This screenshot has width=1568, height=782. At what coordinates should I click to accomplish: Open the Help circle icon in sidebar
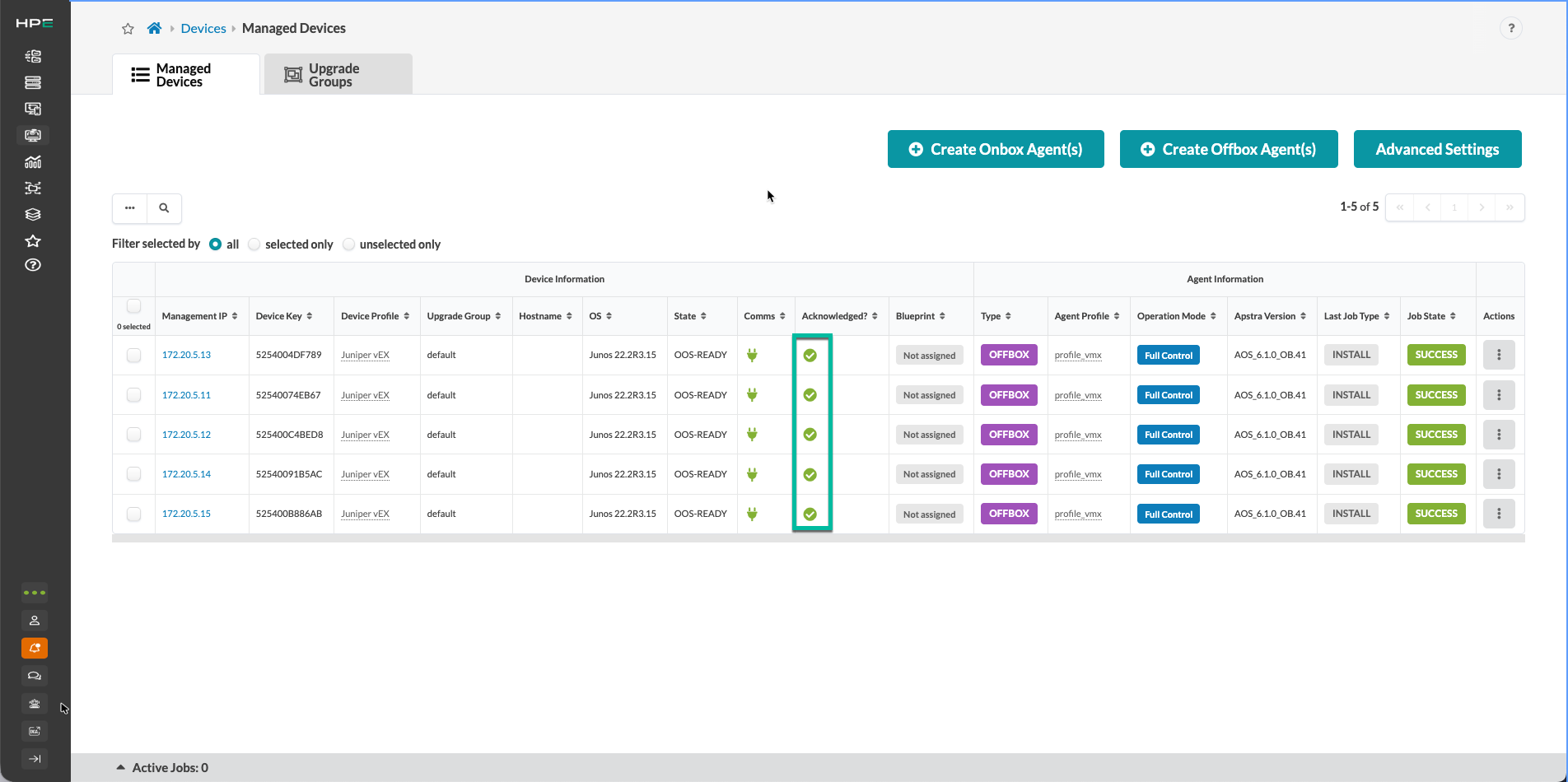point(33,265)
